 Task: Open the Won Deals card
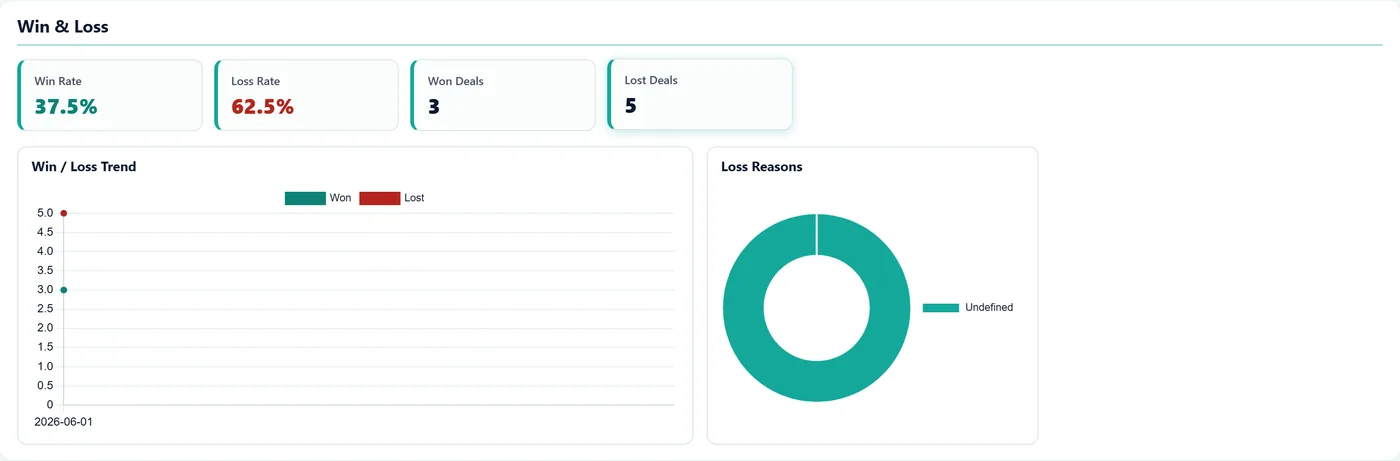[503, 95]
